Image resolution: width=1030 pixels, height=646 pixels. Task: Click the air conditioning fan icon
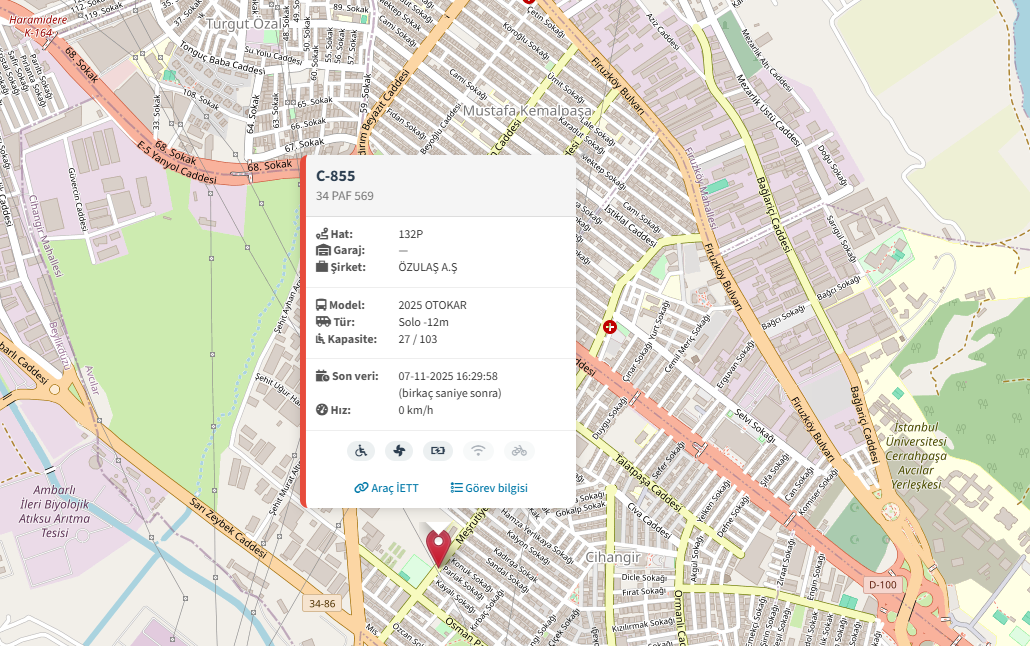tap(399, 451)
